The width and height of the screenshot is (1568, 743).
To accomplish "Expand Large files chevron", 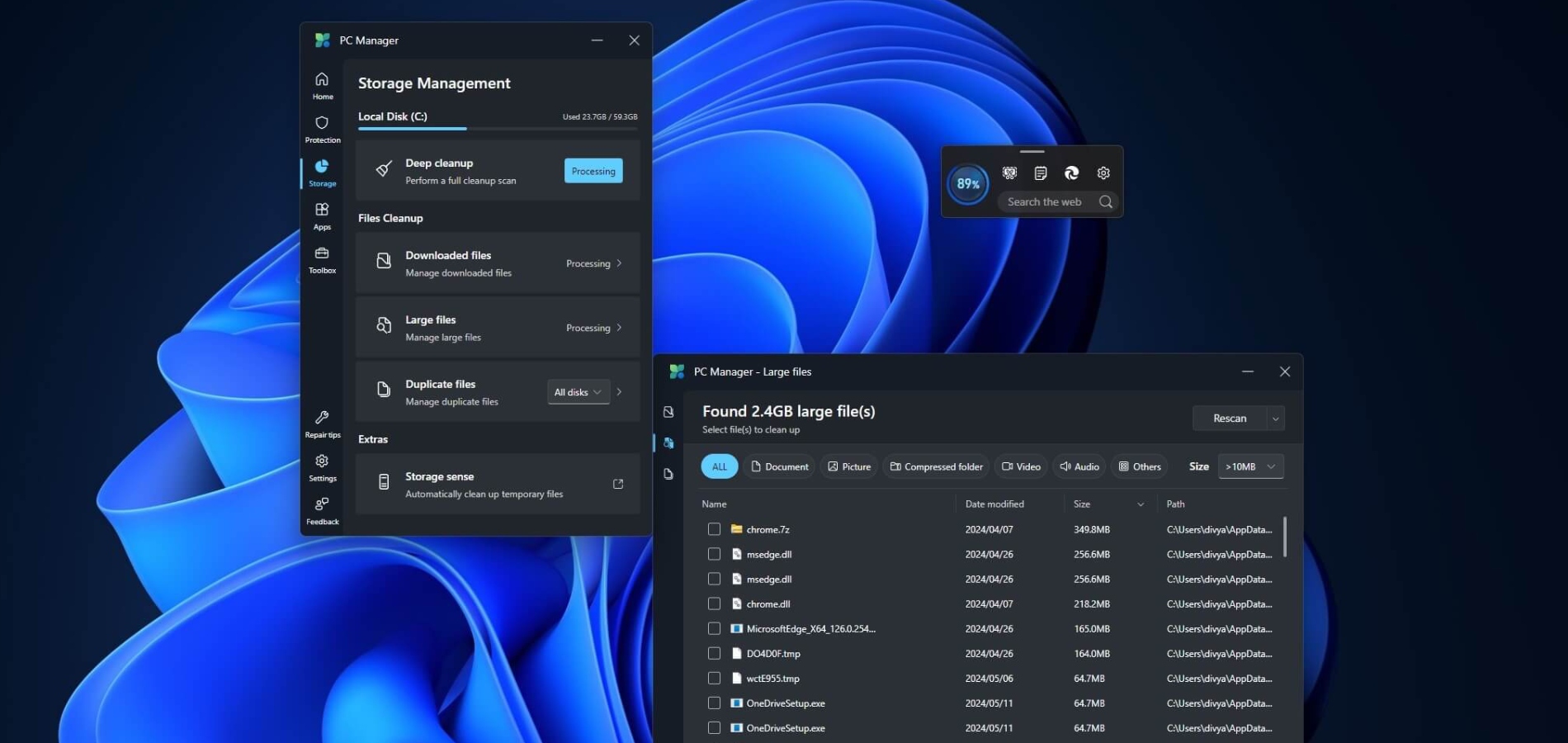I will [x=619, y=328].
